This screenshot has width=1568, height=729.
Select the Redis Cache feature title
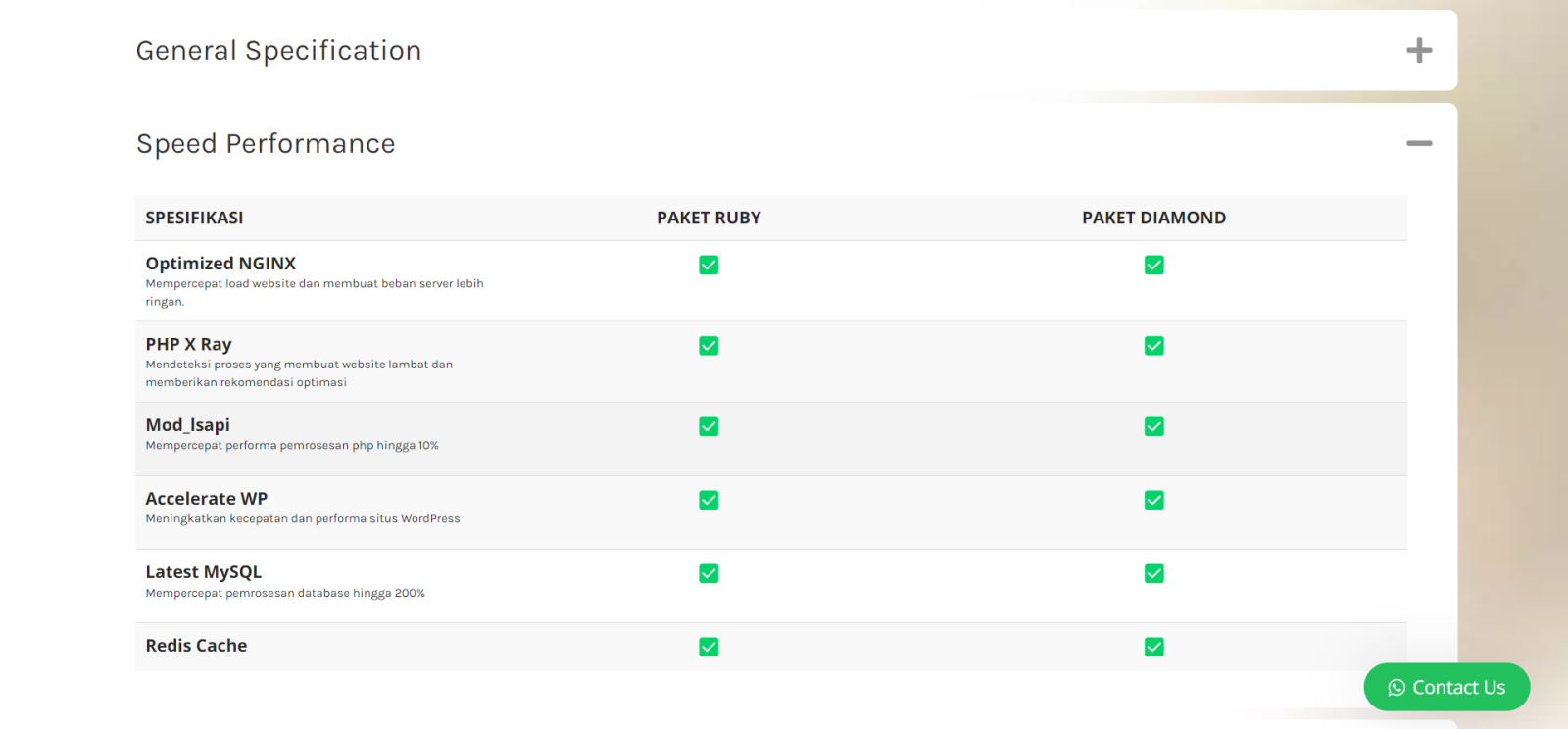pos(196,646)
